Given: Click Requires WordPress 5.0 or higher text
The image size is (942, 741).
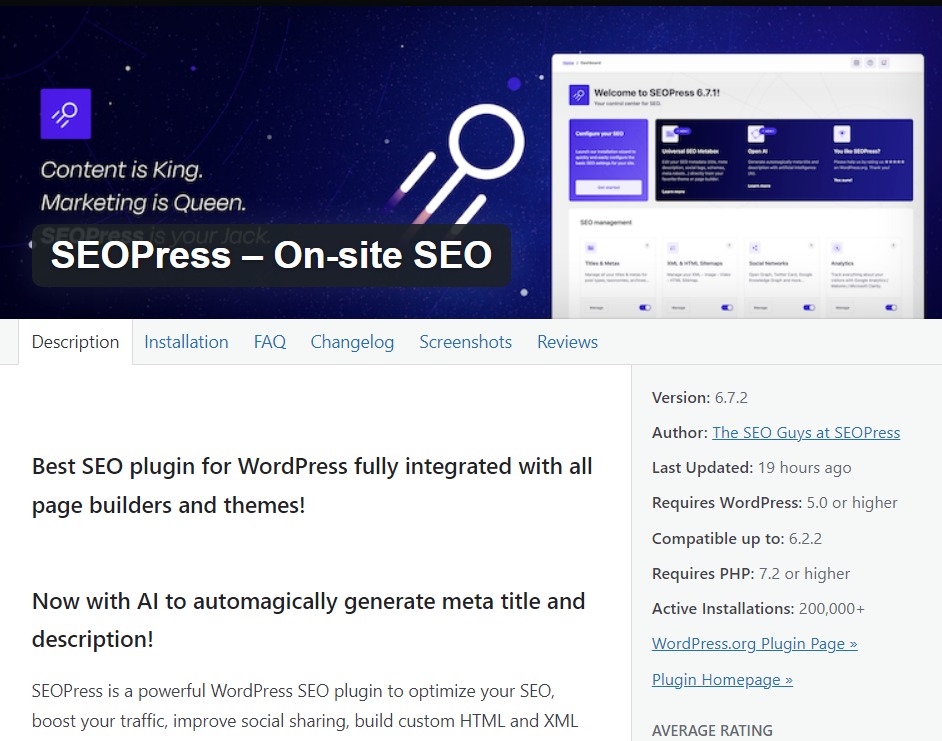Looking at the screenshot, I should click(x=774, y=502).
